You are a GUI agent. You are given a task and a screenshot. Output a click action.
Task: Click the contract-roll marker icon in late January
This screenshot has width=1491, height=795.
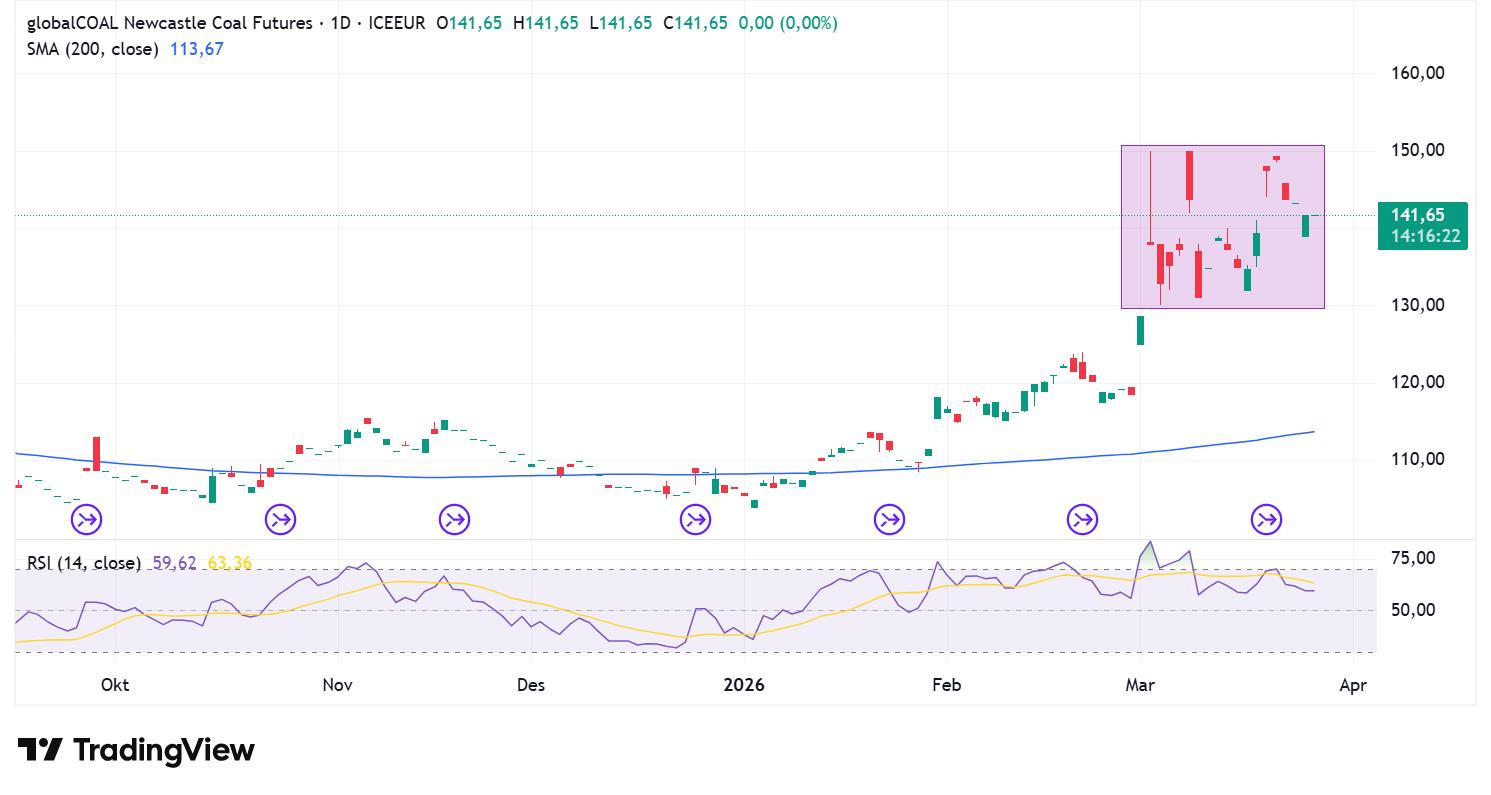tap(889, 519)
